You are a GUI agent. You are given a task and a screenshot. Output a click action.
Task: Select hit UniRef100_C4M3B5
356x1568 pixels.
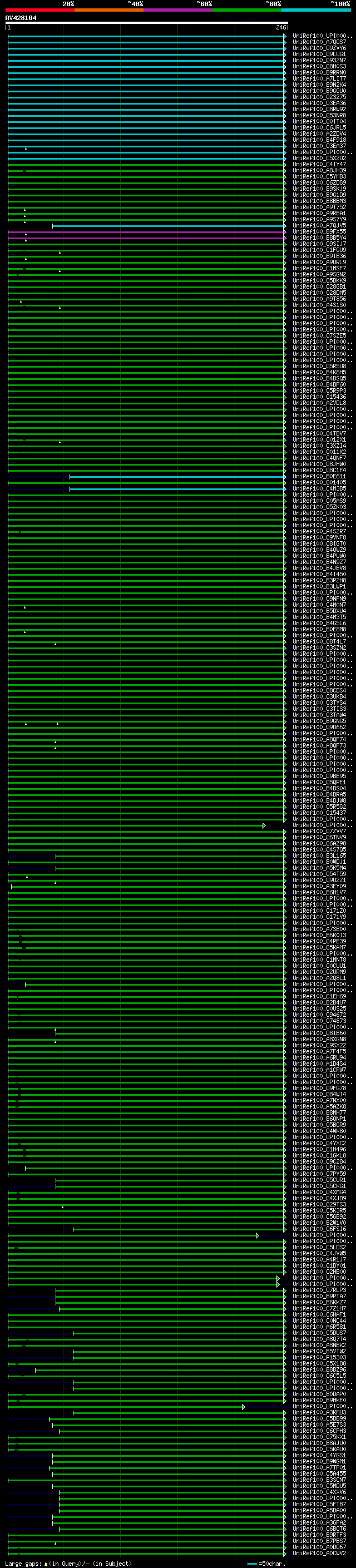[x=319, y=488]
